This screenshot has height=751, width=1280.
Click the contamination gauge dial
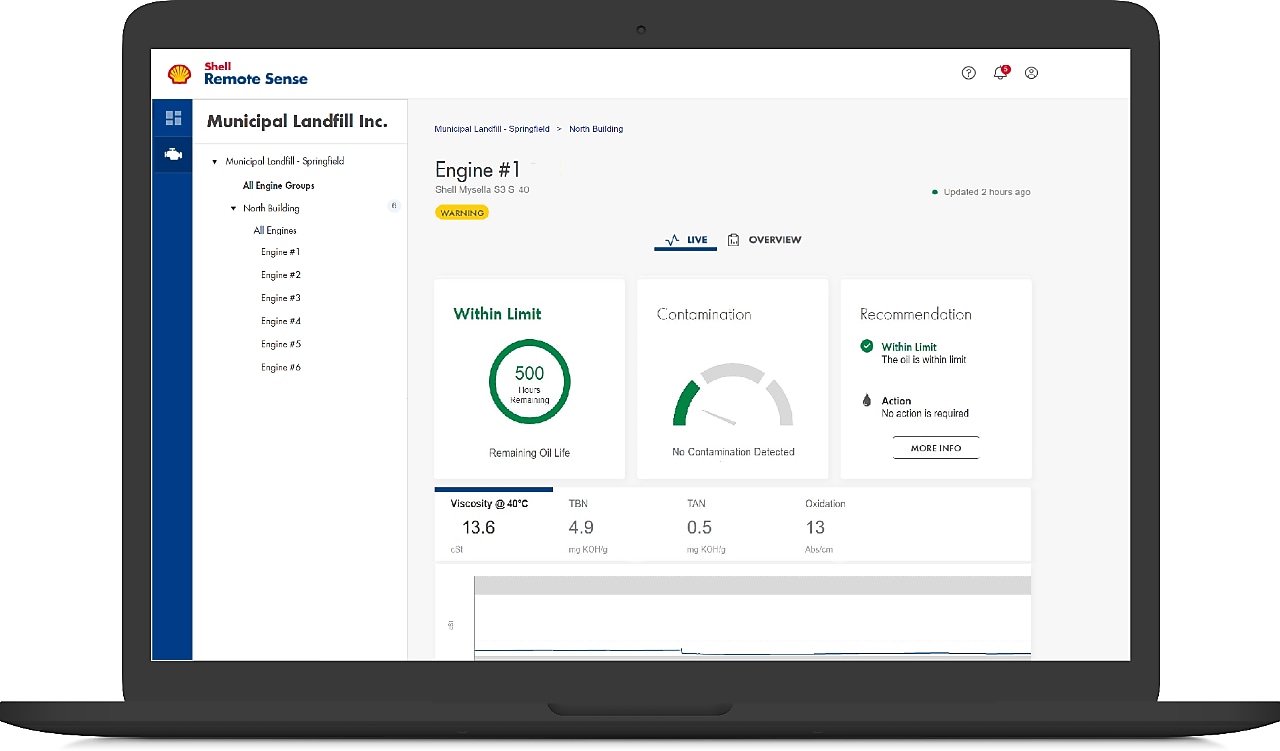(x=732, y=400)
